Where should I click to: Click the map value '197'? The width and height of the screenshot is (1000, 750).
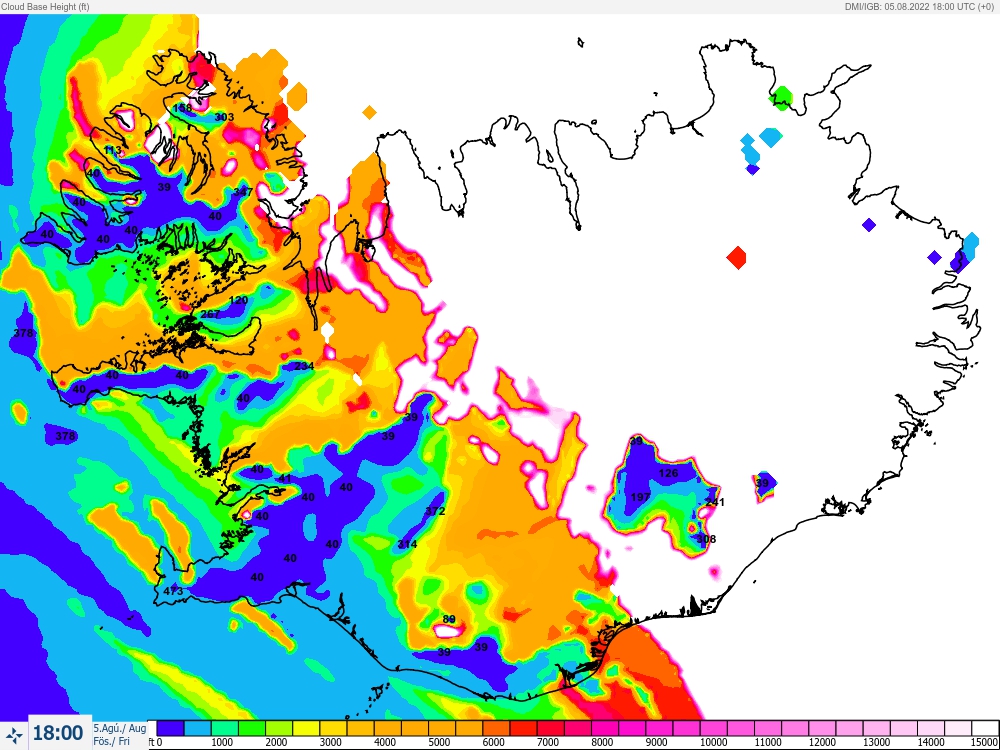(640, 497)
